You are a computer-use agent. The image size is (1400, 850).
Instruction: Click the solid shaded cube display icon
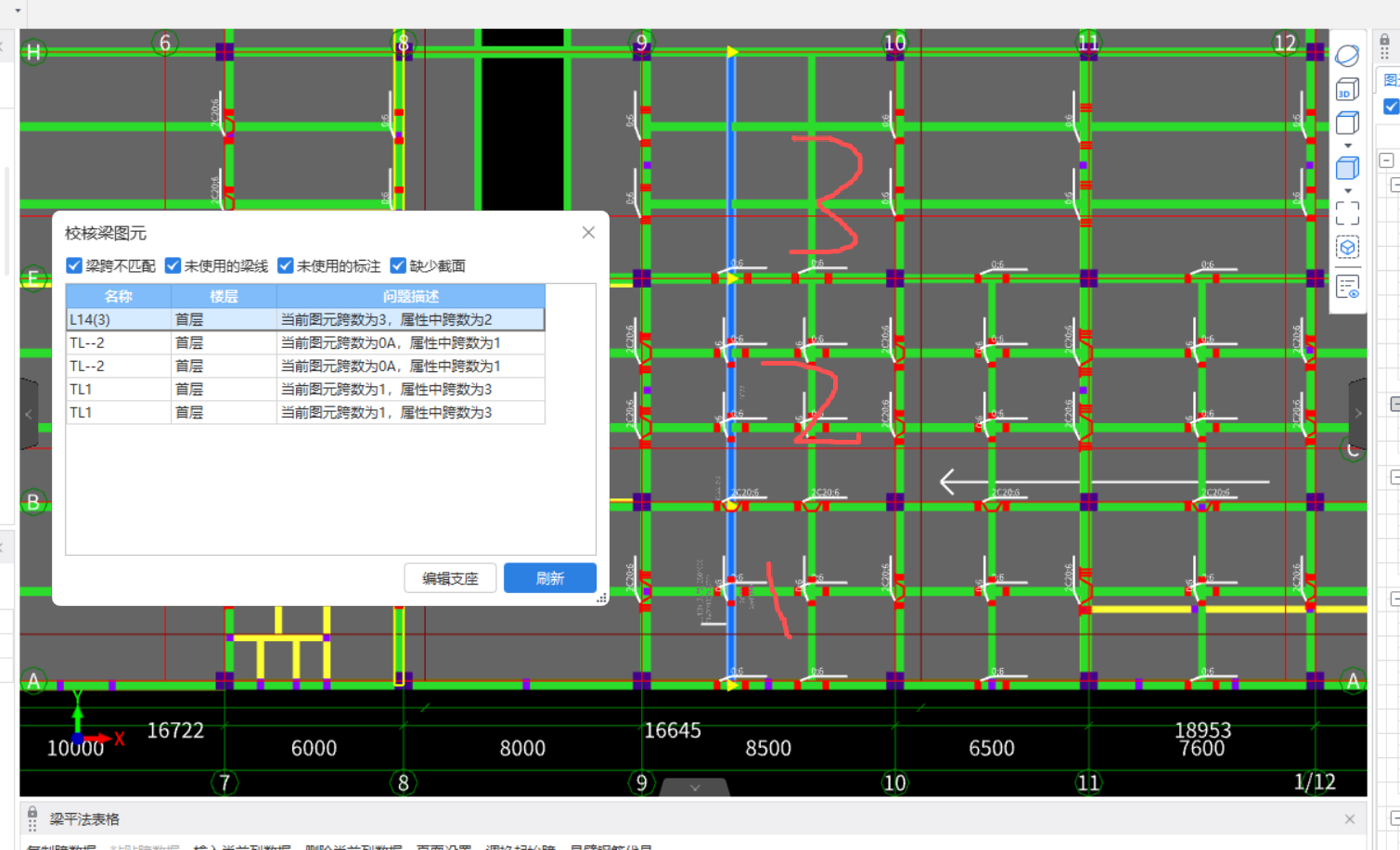pos(1347,168)
